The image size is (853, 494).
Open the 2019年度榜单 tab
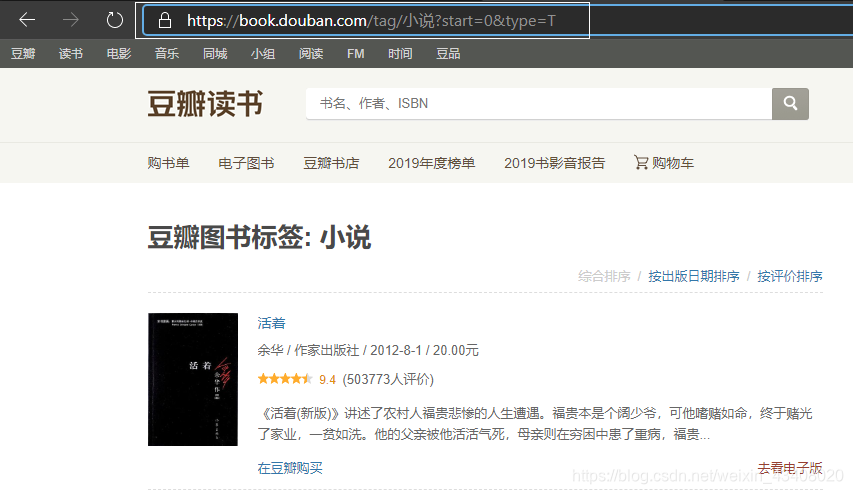pyautogui.click(x=431, y=163)
